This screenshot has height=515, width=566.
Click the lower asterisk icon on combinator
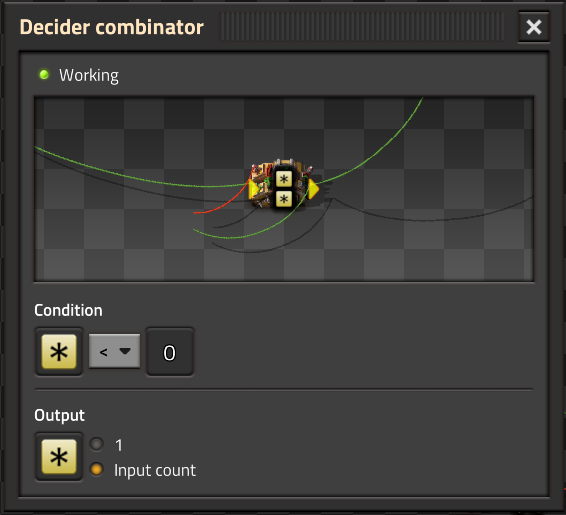point(284,199)
